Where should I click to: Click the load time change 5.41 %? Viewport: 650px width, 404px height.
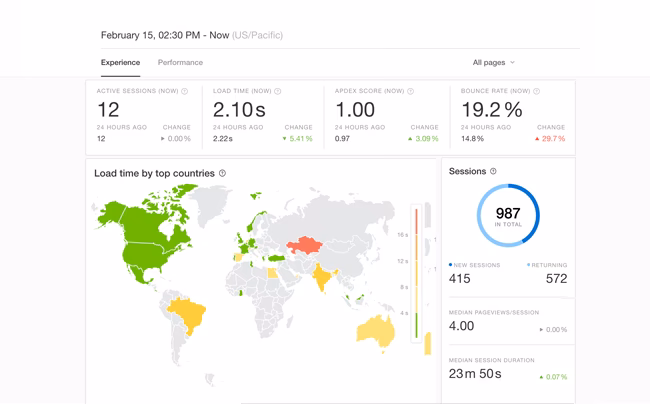(x=297, y=139)
